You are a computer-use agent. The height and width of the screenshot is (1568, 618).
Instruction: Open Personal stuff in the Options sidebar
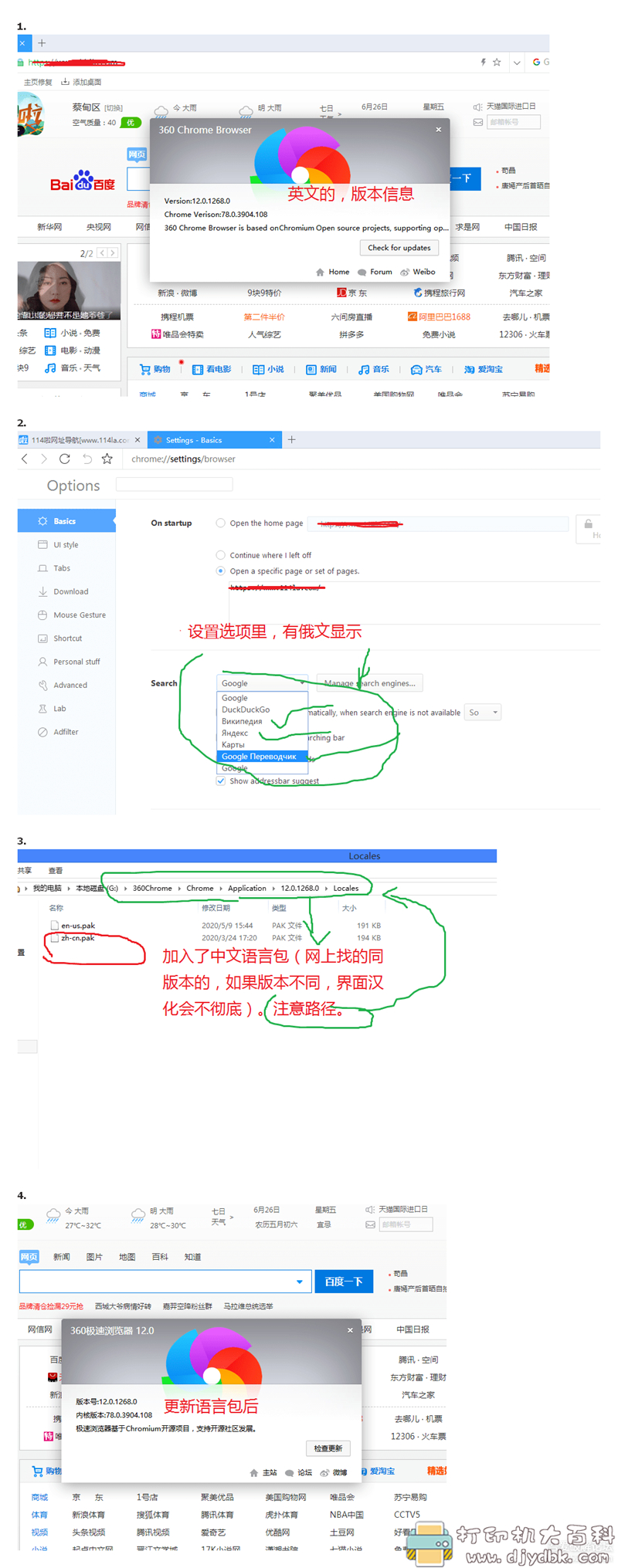pos(66,662)
